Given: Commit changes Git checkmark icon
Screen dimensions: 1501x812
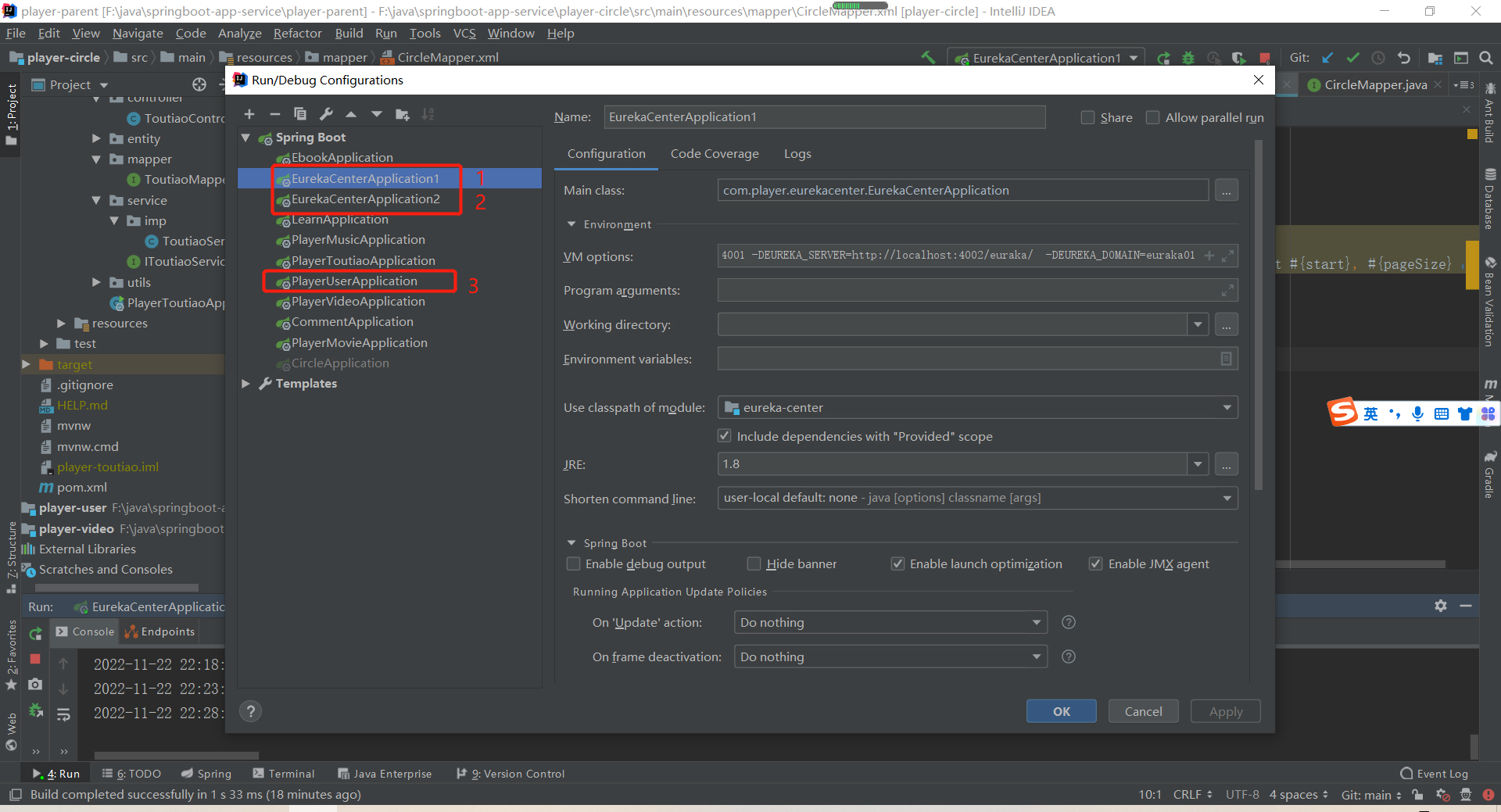Looking at the screenshot, I should (1352, 58).
